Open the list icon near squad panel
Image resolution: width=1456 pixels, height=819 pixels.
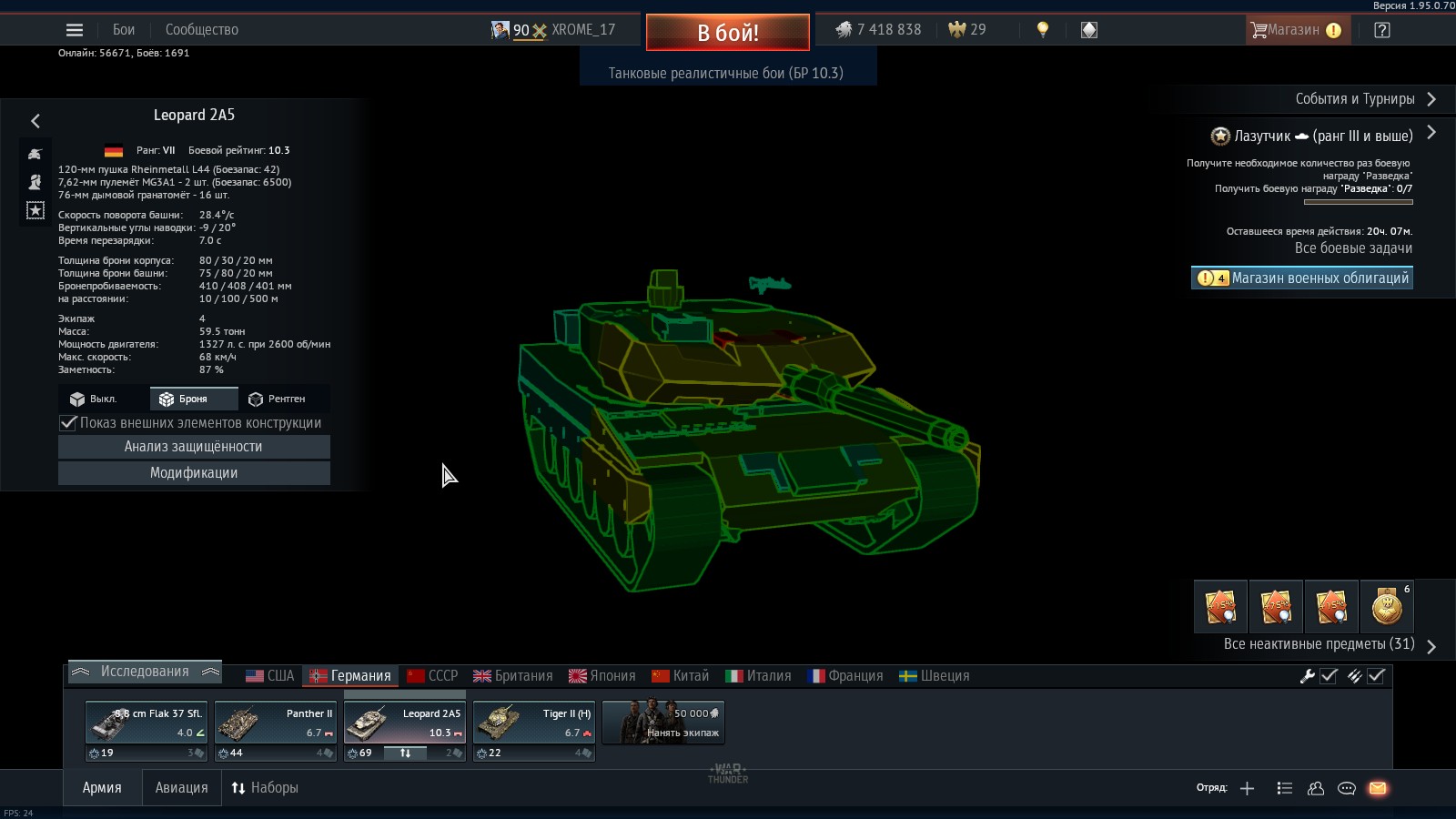[1284, 789]
